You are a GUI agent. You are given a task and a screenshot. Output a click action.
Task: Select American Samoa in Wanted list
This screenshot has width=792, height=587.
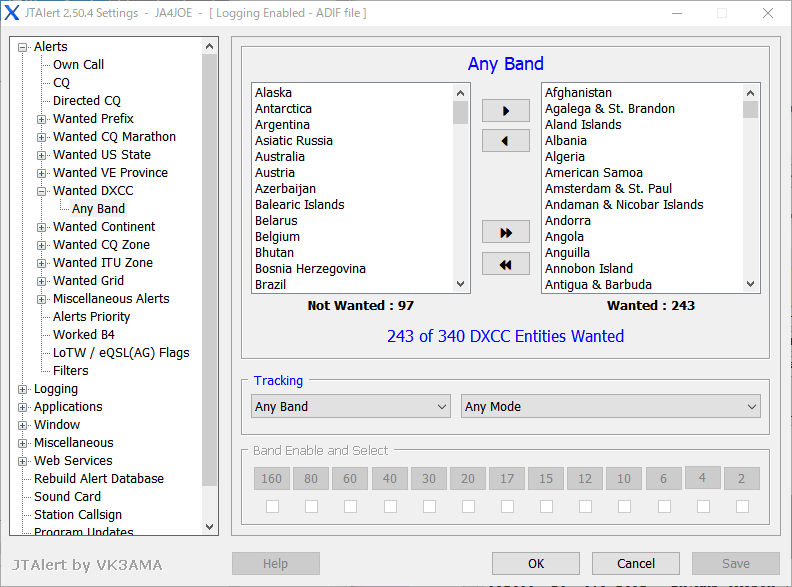(593, 173)
